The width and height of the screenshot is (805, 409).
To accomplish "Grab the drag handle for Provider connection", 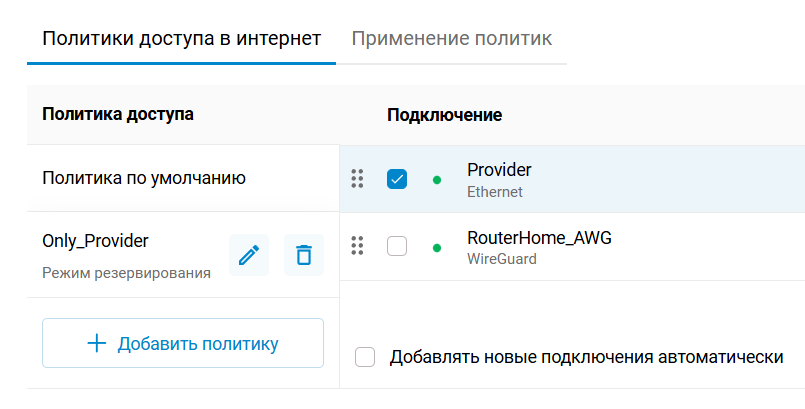I will 357,179.
